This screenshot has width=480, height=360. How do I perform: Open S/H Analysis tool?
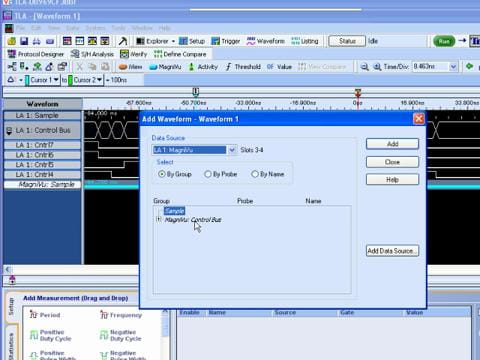point(92,54)
